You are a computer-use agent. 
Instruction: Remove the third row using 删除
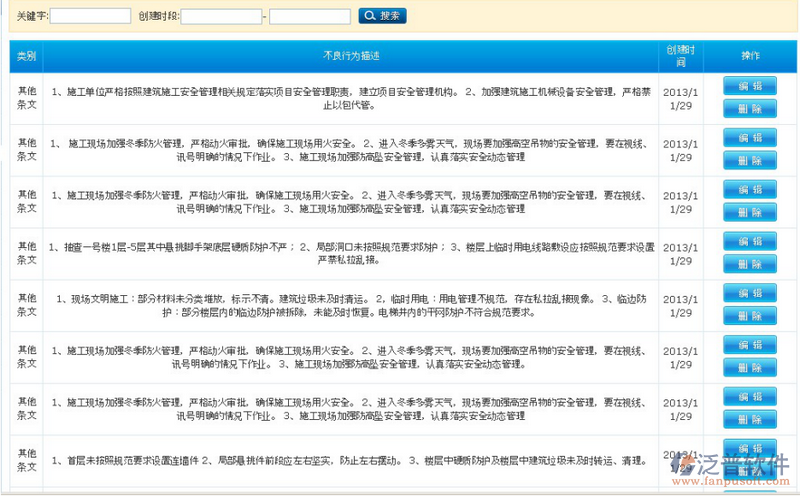coord(749,212)
